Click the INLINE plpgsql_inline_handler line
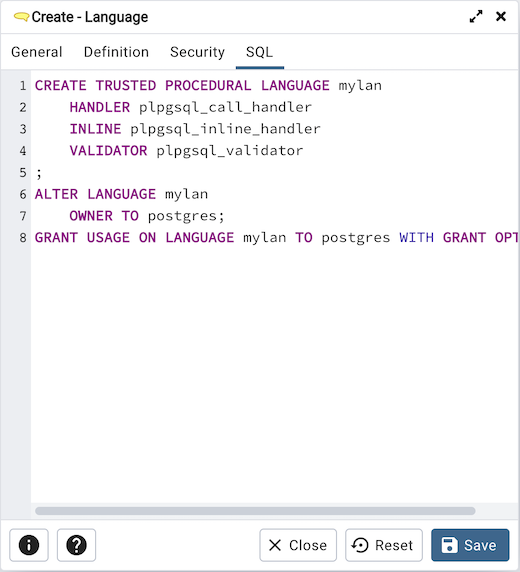520x572 pixels. pos(195,129)
